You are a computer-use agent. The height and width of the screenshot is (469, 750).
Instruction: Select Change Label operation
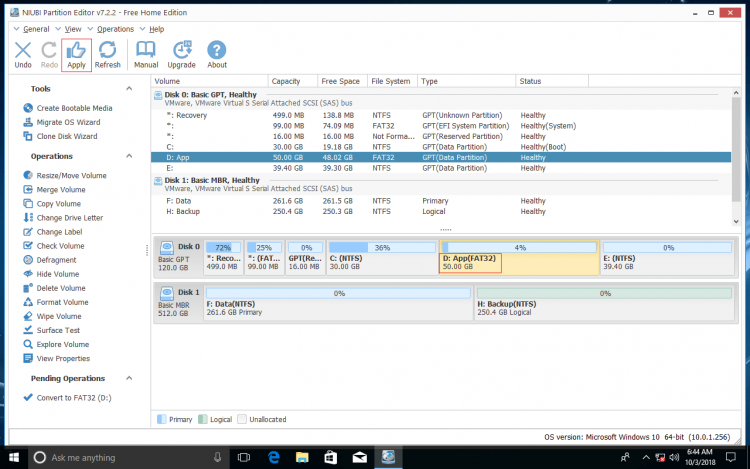pyautogui.click(x=53, y=232)
